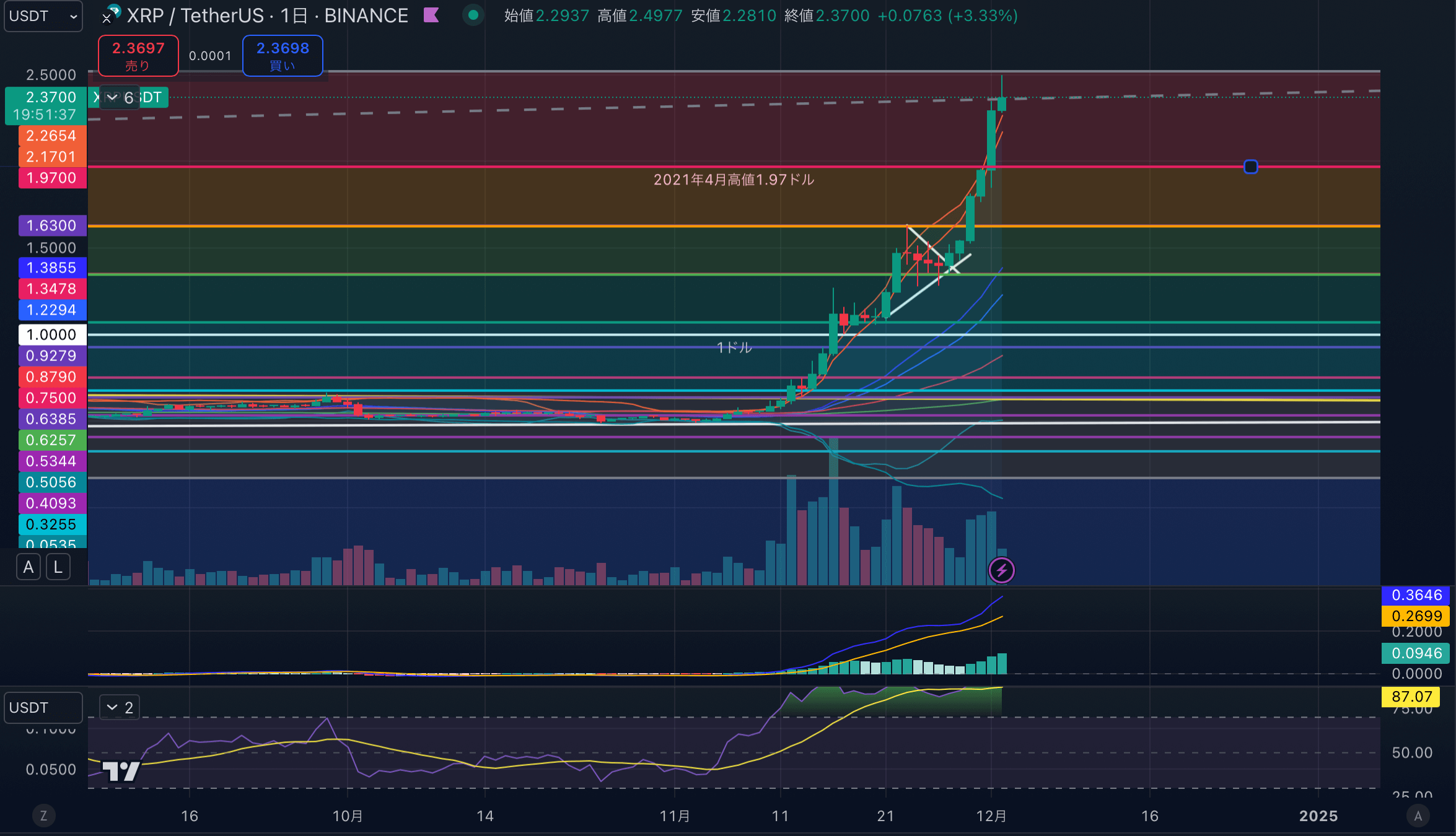Screen dimensions: 1456x836
Task: Click the 0.8790 red price label
Action: 52,377
